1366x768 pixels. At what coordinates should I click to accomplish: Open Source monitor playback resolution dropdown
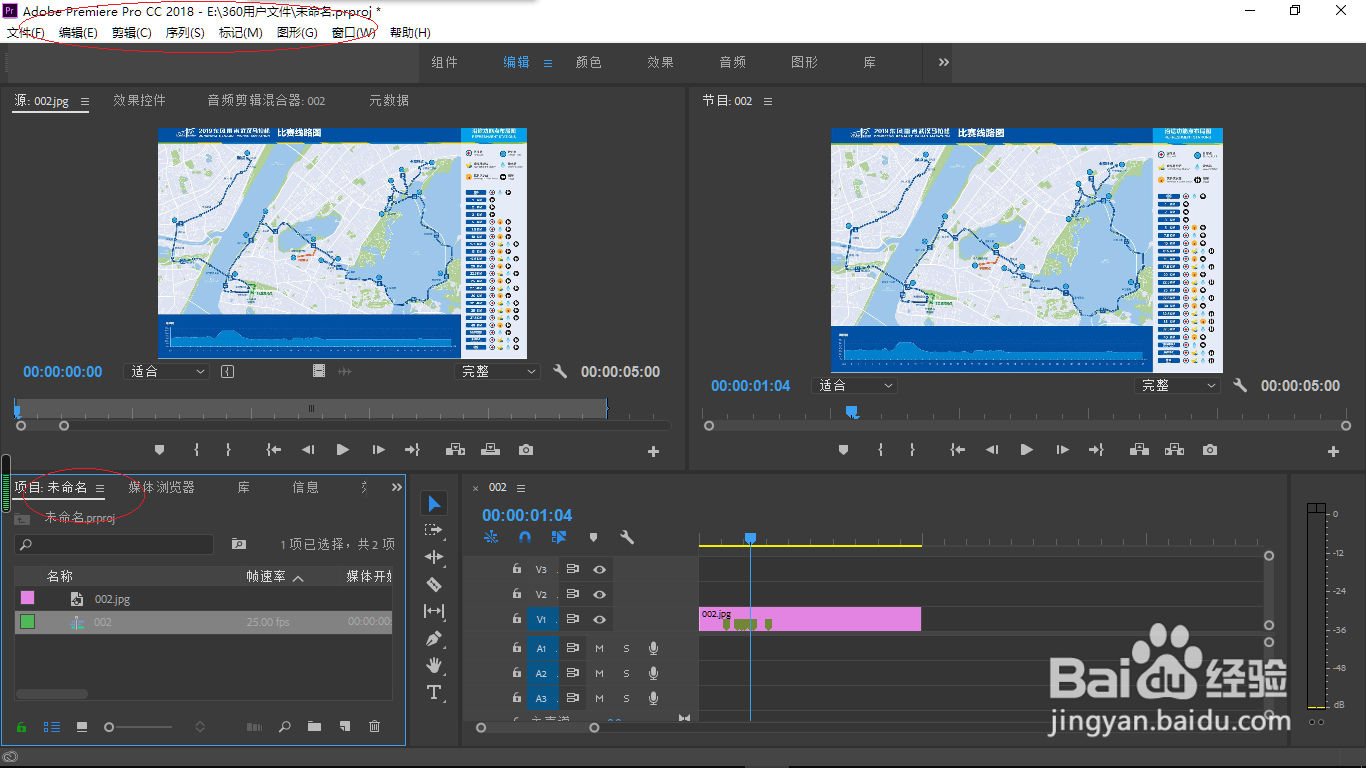[x=497, y=371]
